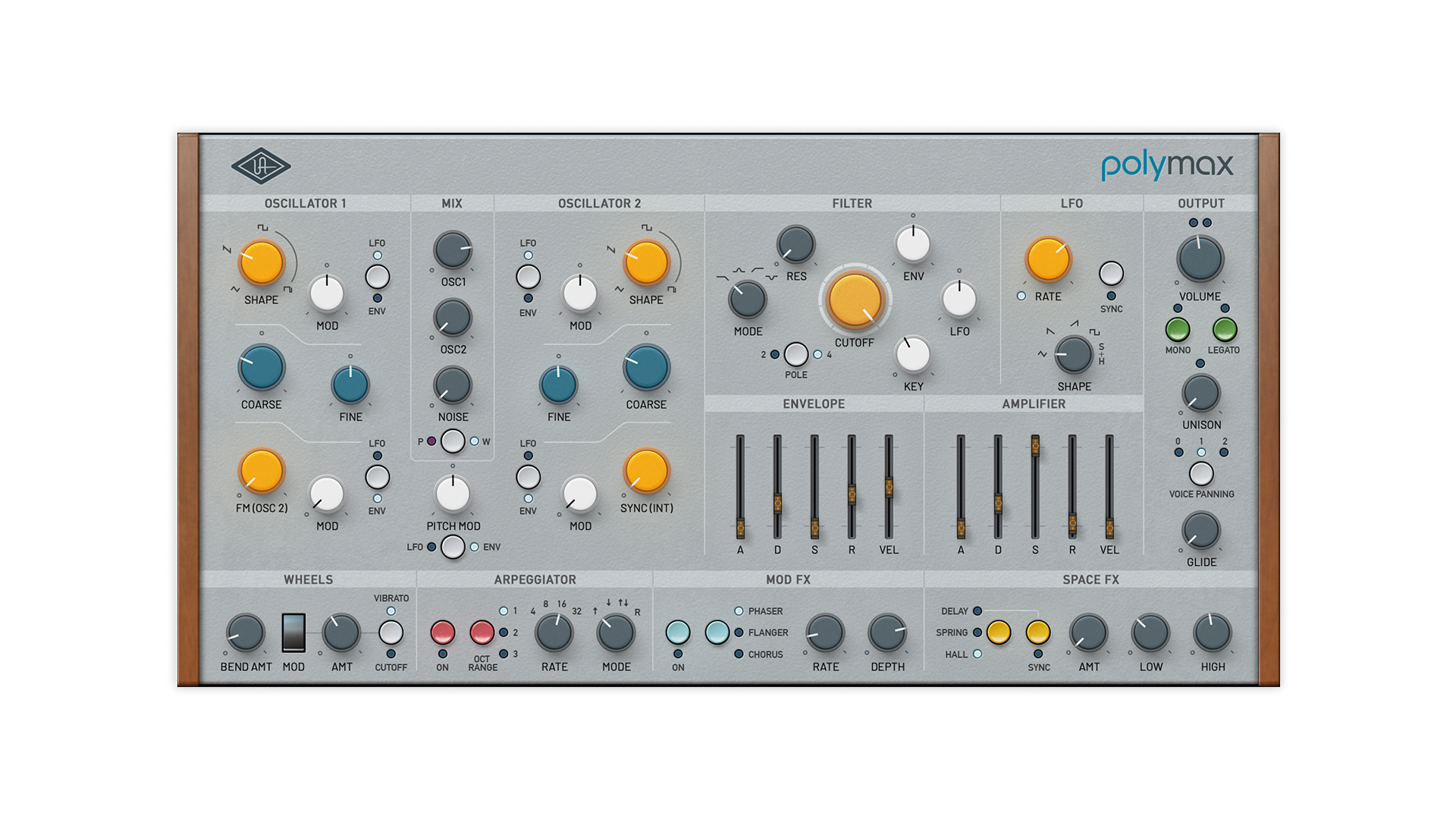Click the output VOLUME knob
The width and height of the screenshot is (1456, 819).
tap(1200, 259)
